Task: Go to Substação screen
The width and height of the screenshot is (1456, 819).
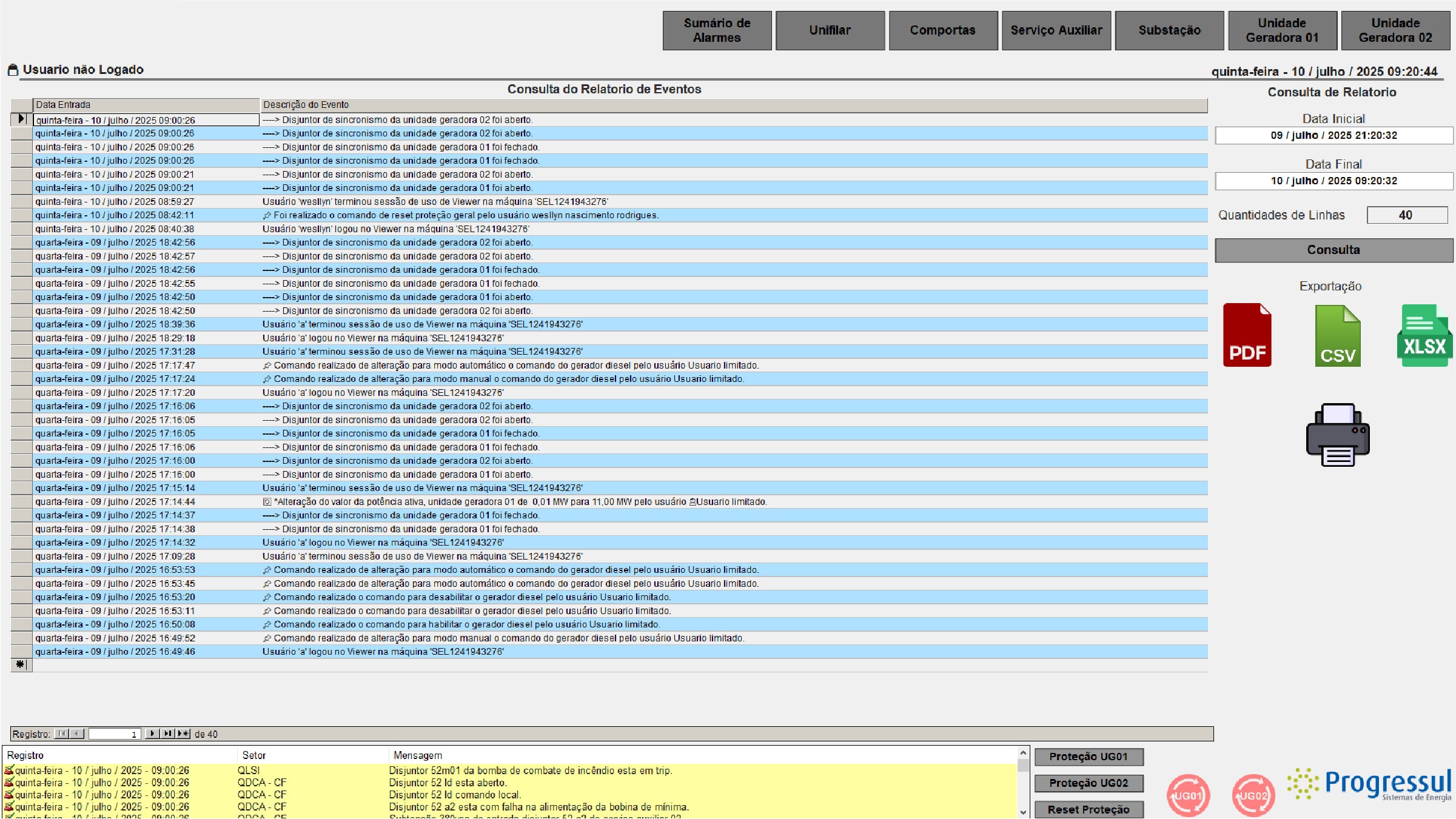Action: (1169, 30)
